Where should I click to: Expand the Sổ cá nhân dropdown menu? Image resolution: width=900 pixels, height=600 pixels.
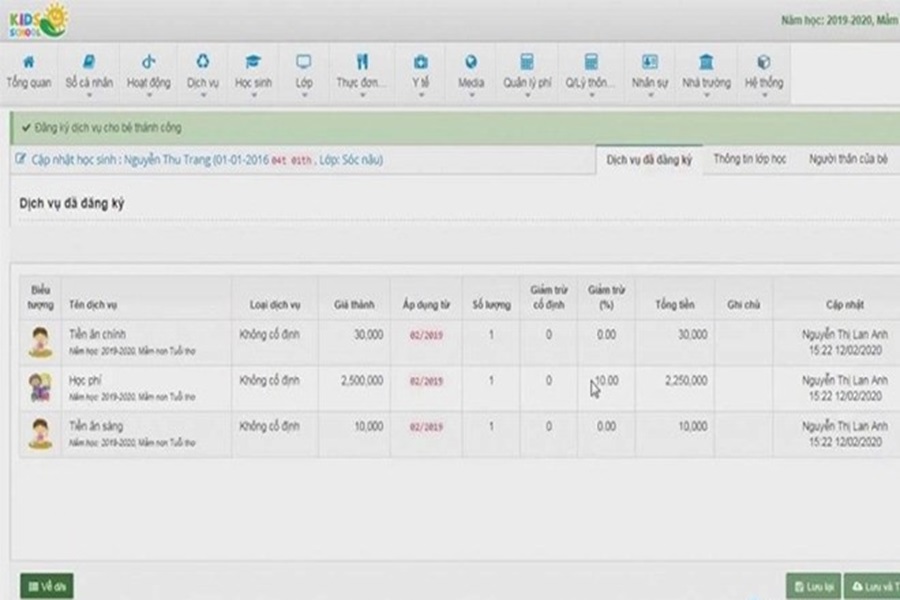click(x=89, y=96)
